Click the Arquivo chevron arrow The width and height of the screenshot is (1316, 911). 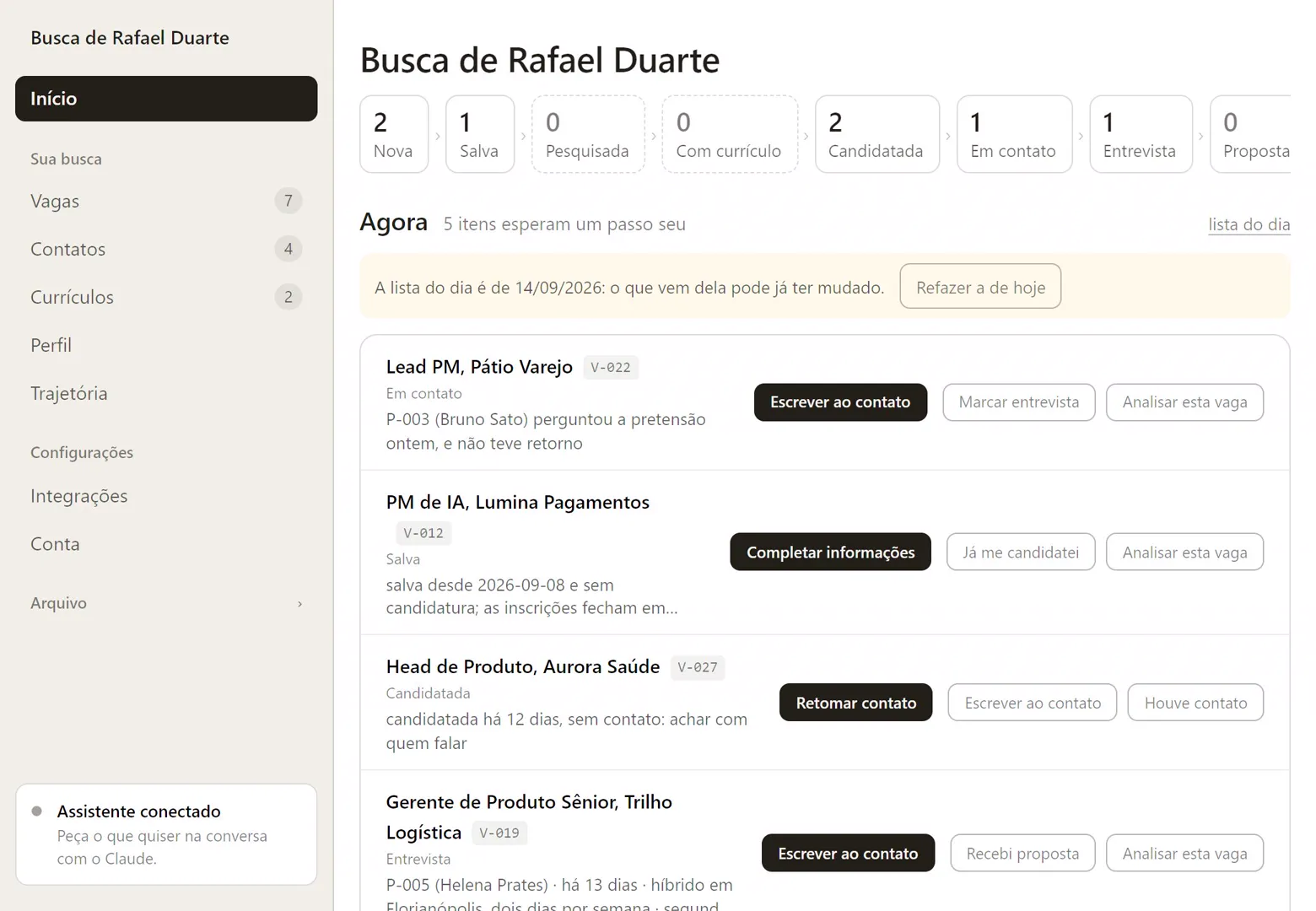coord(299,604)
